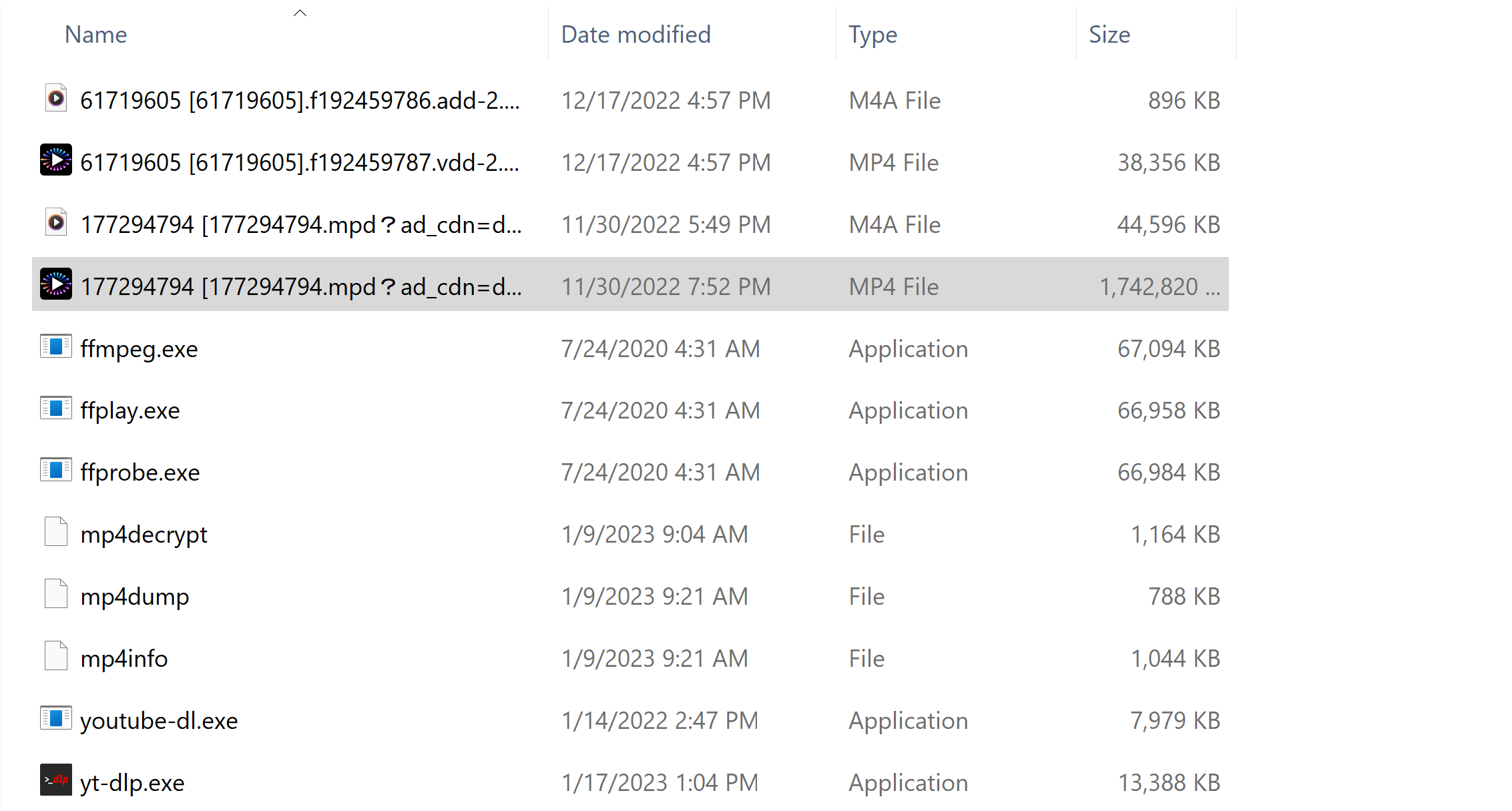The image size is (1512, 811).
Task: Click the mp4decrypt blank file icon
Action: click(x=55, y=532)
